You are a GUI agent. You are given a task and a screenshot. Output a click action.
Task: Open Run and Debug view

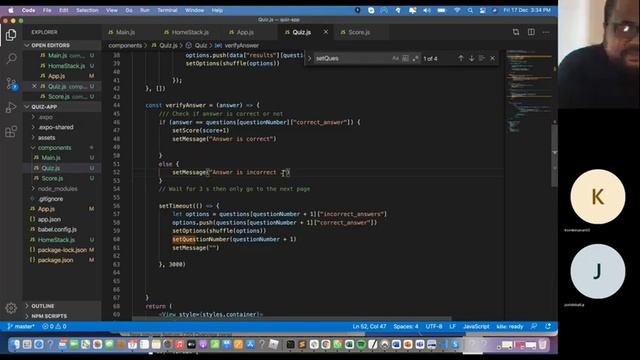coord(11,107)
